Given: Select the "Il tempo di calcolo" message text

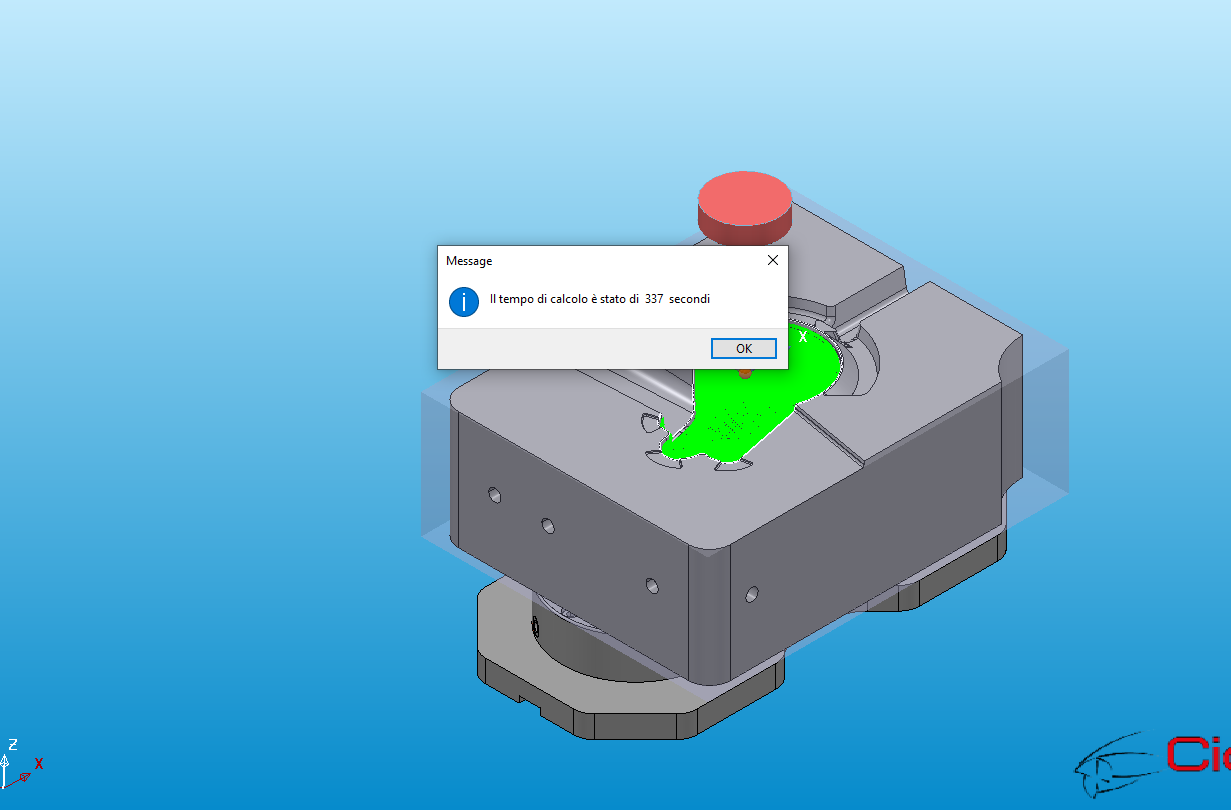Looking at the screenshot, I should tap(600, 299).
